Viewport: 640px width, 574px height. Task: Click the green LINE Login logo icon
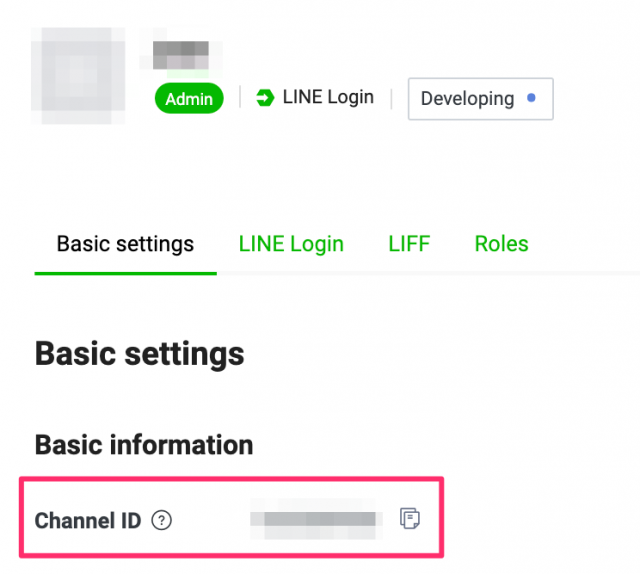point(265,98)
